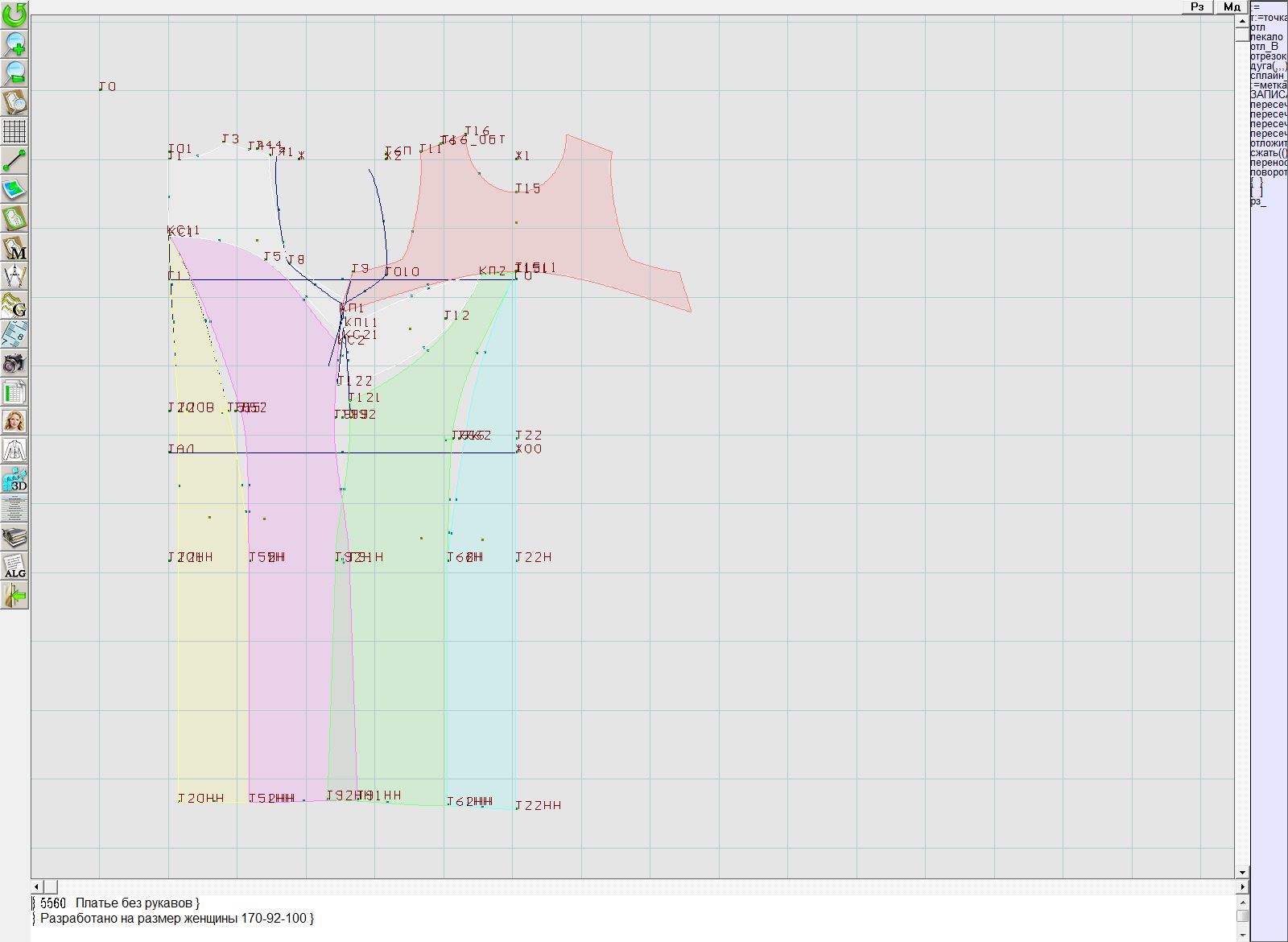Open the 3D view icon

(x=14, y=480)
